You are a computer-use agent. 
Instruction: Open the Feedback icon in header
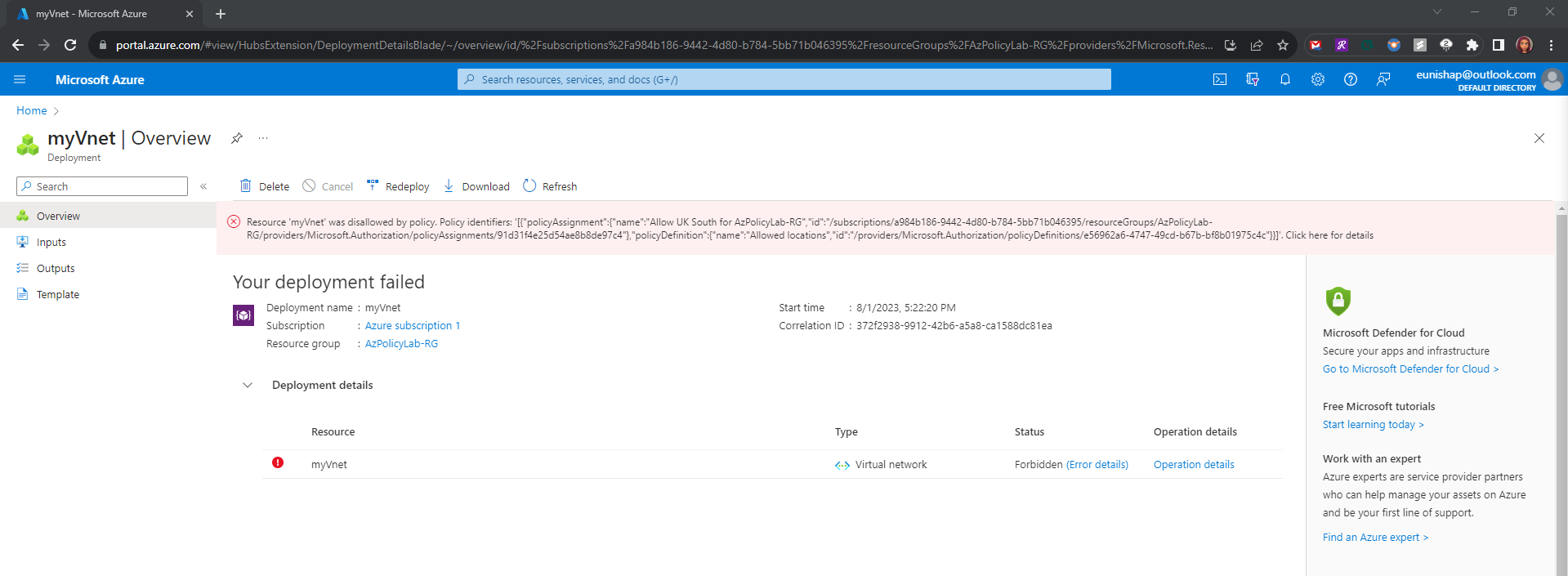click(x=1383, y=79)
